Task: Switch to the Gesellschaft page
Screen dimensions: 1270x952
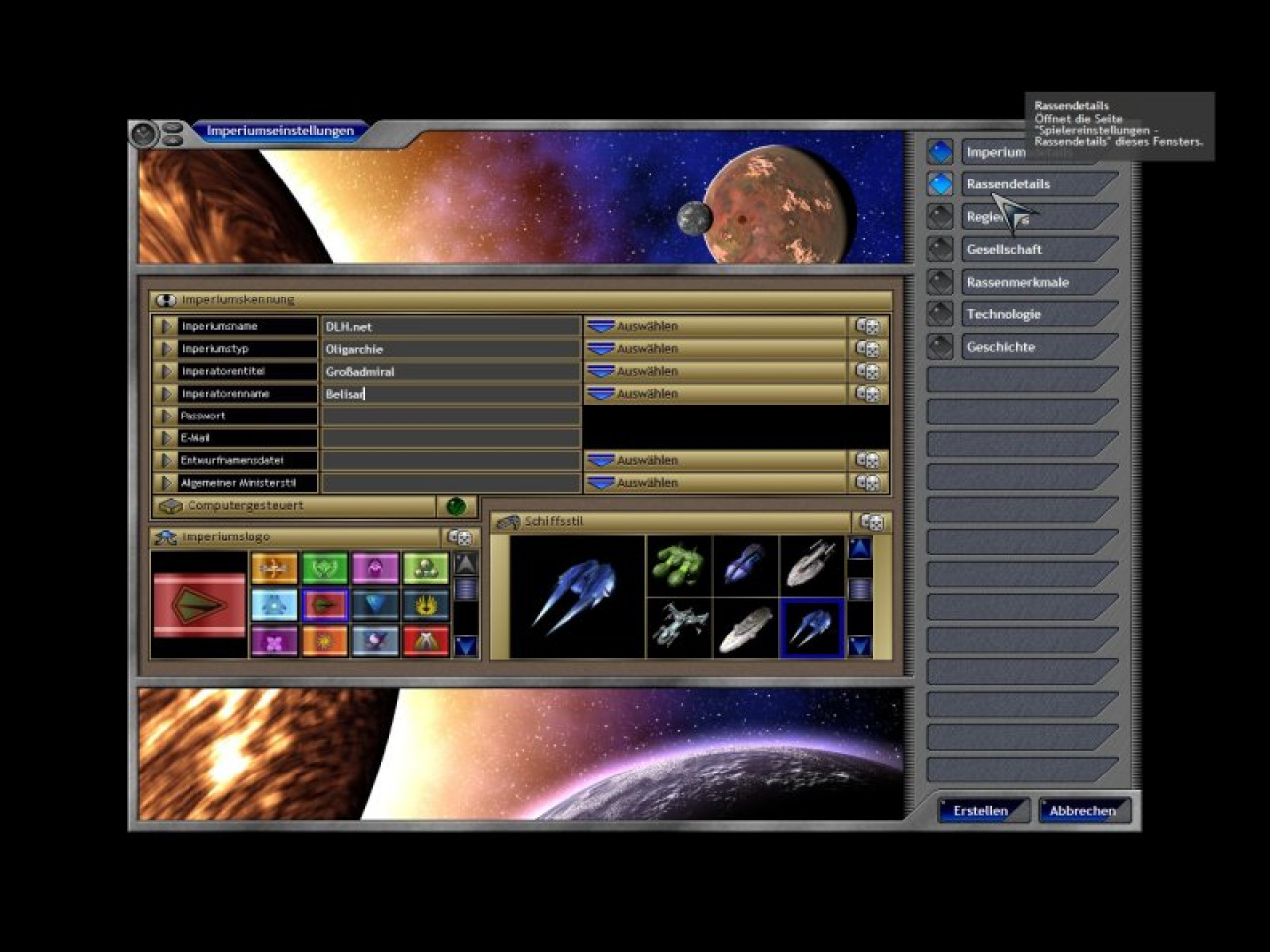Action: 1038,249
